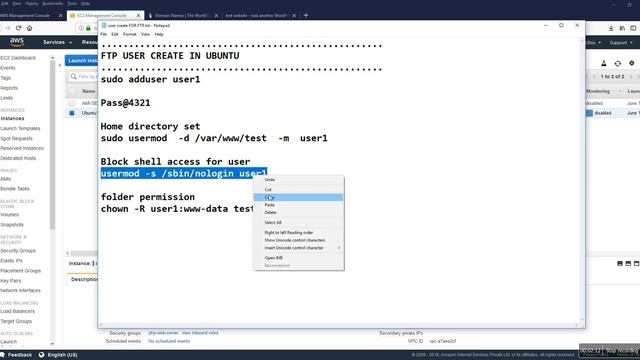Open Key Pairs in EC2 sidebar
This screenshot has width=640, height=360.
(11, 281)
